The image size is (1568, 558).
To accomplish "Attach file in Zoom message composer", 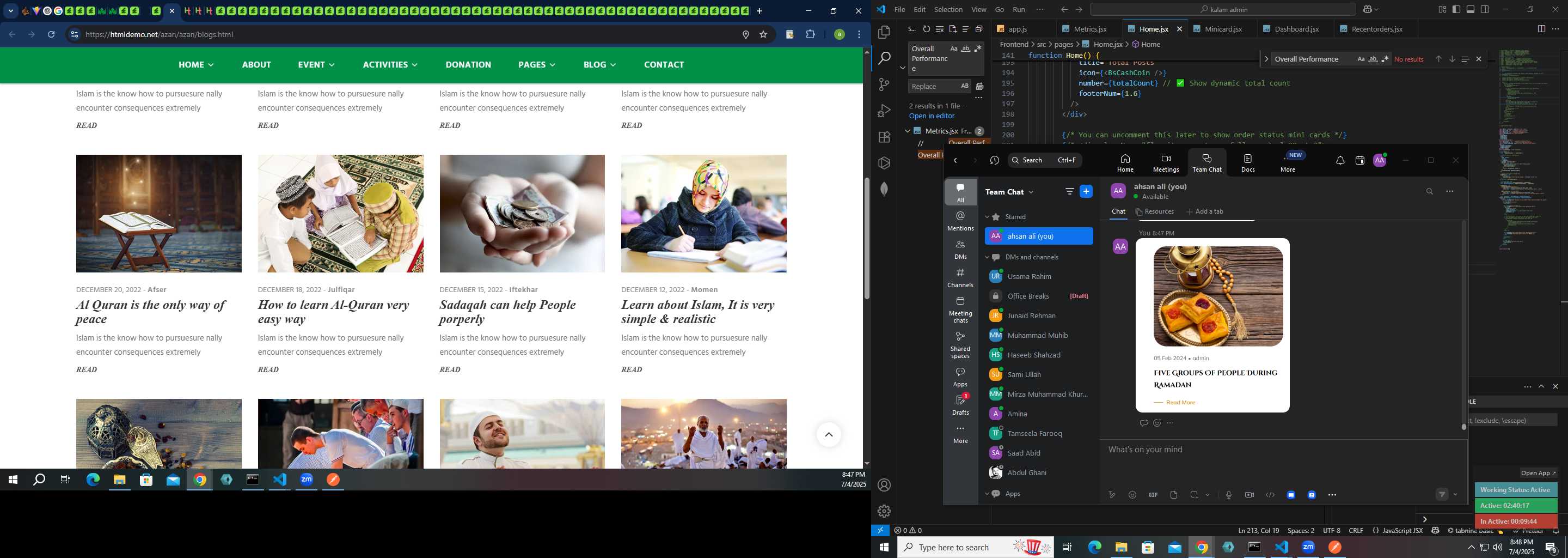I will [x=1174, y=495].
